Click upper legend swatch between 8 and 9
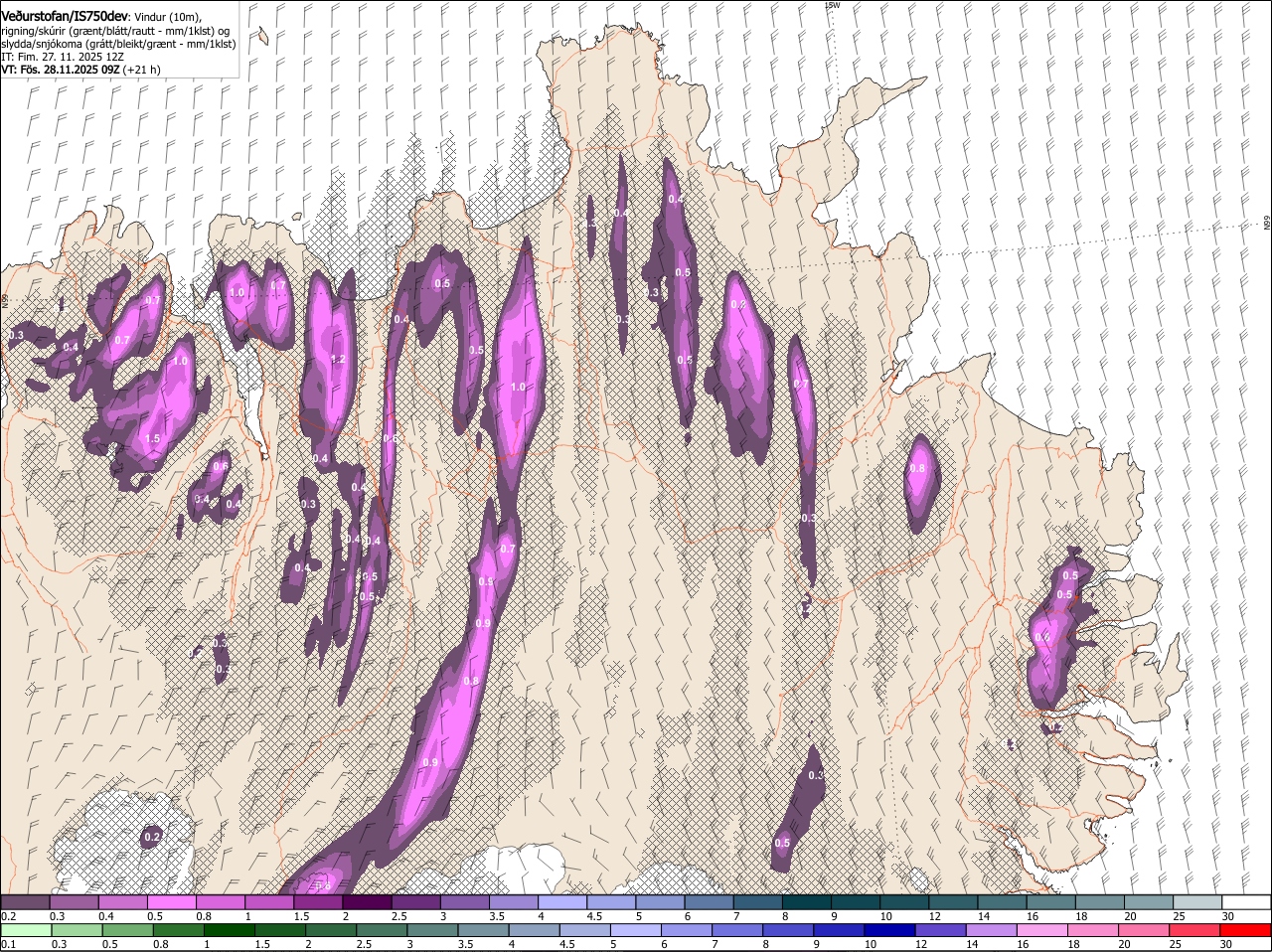This screenshot has height=952, width=1272. click(x=806, y=901)
